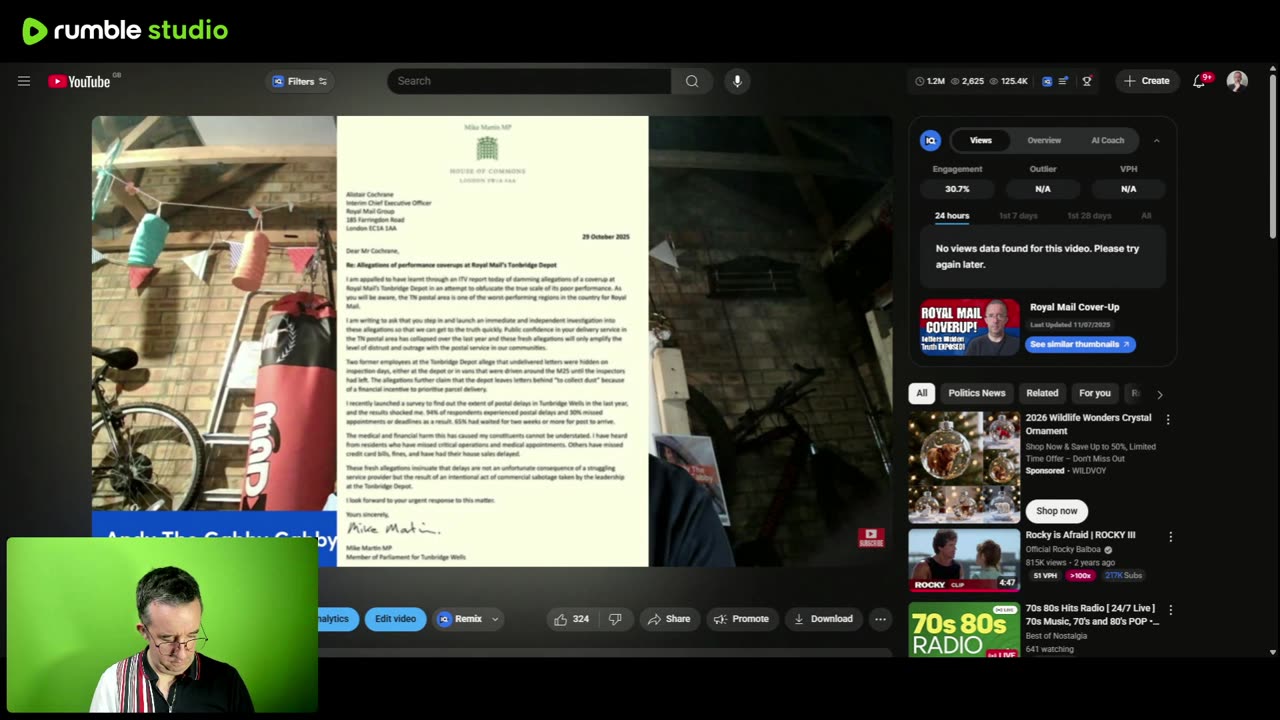Viewport: 1280px width, 720px height.
Task: Click the 2,625 eye stat in toolbar
Action: (968, 81)
